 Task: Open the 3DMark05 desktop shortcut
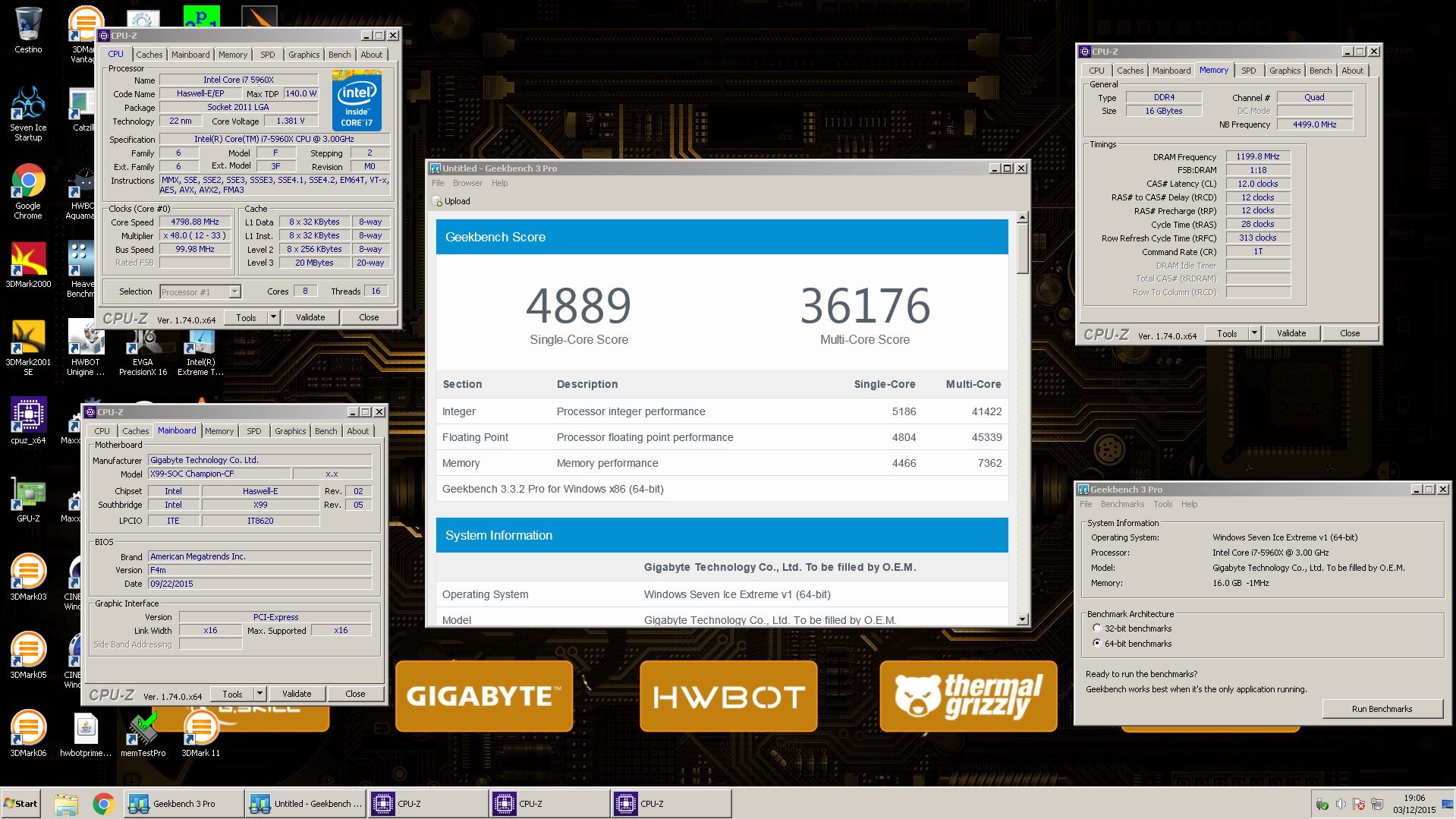coord(28,655)
